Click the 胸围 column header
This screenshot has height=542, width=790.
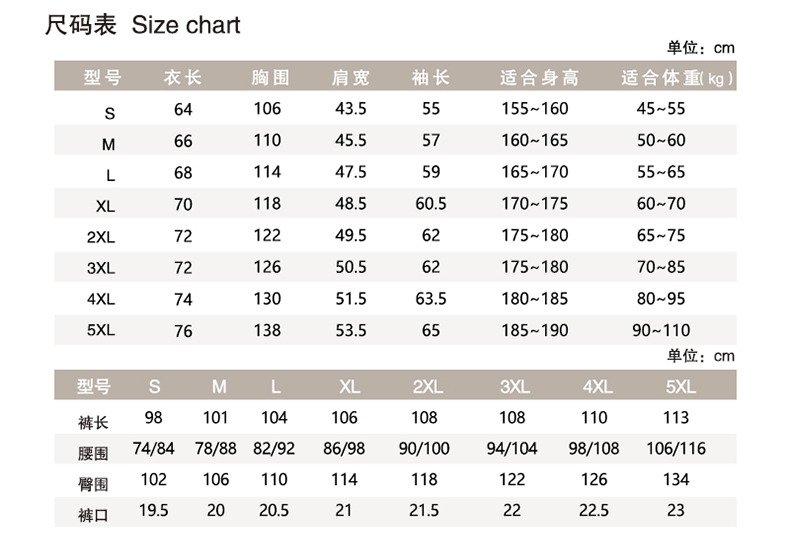[268, 77]
